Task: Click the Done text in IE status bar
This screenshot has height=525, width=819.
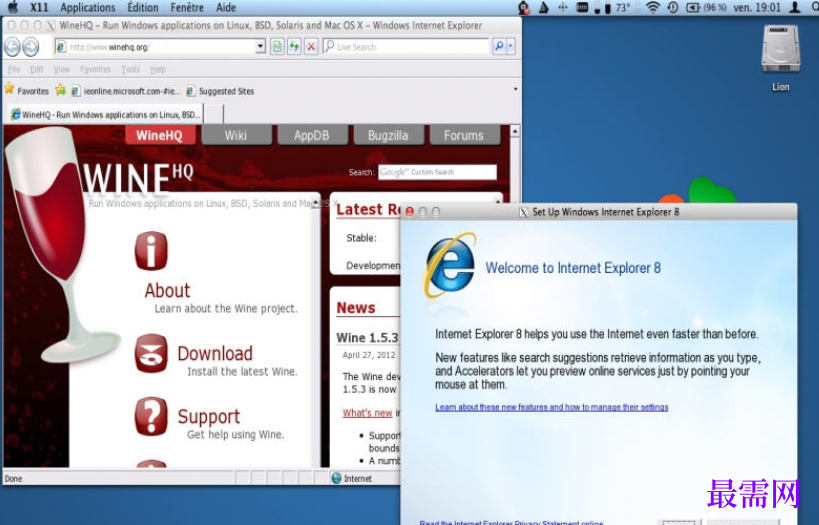Action: click(14, 479)
